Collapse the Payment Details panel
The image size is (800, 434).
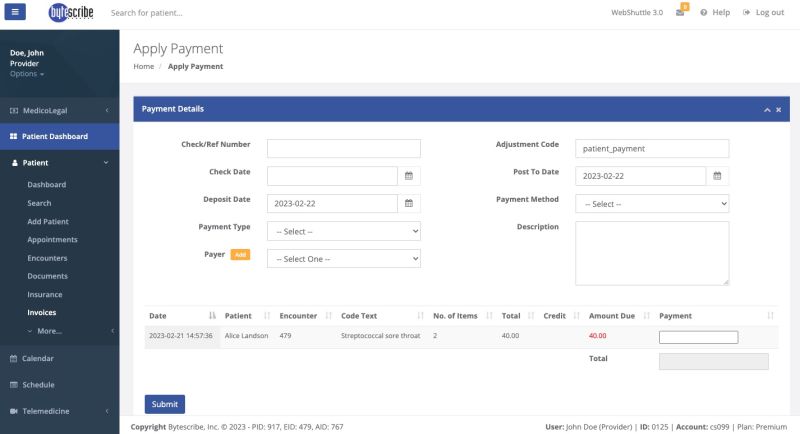click(x=766, y=109)
